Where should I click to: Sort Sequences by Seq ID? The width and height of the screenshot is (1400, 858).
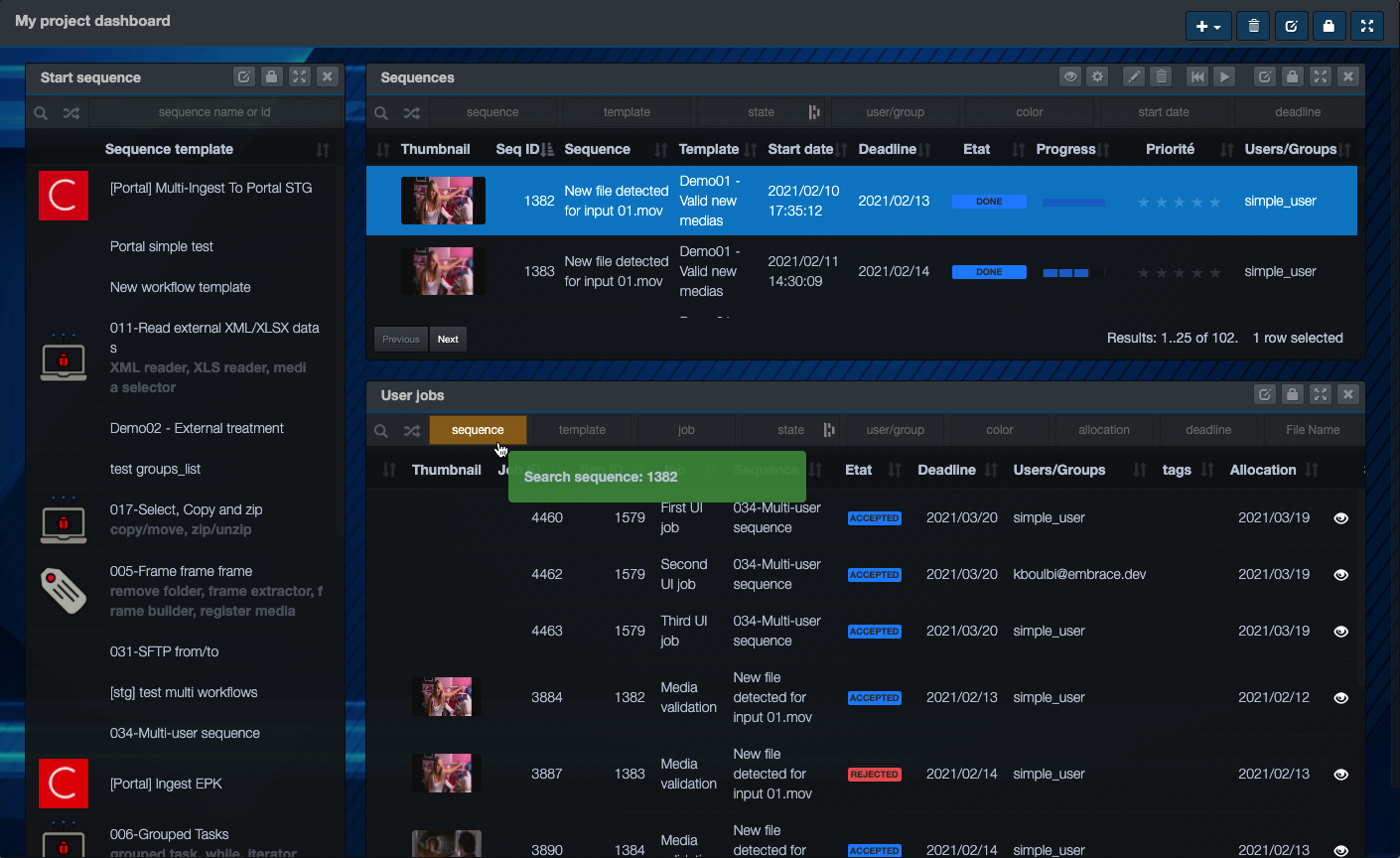click(x=548, y=150)
